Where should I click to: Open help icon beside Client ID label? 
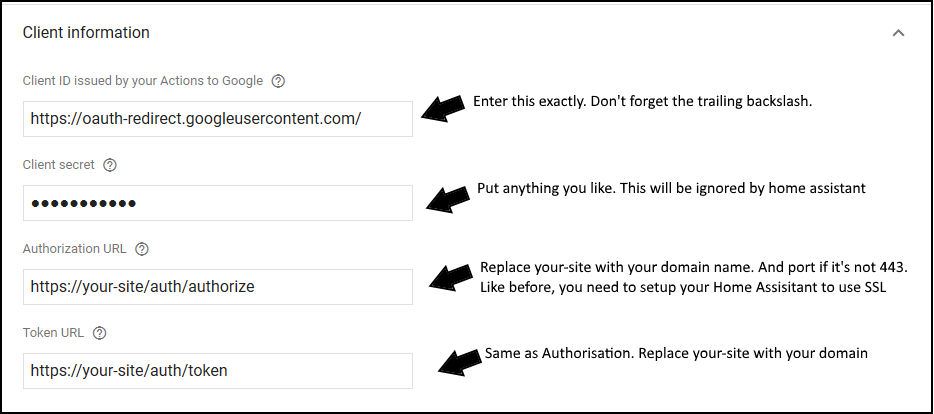(x=278, y=81)
